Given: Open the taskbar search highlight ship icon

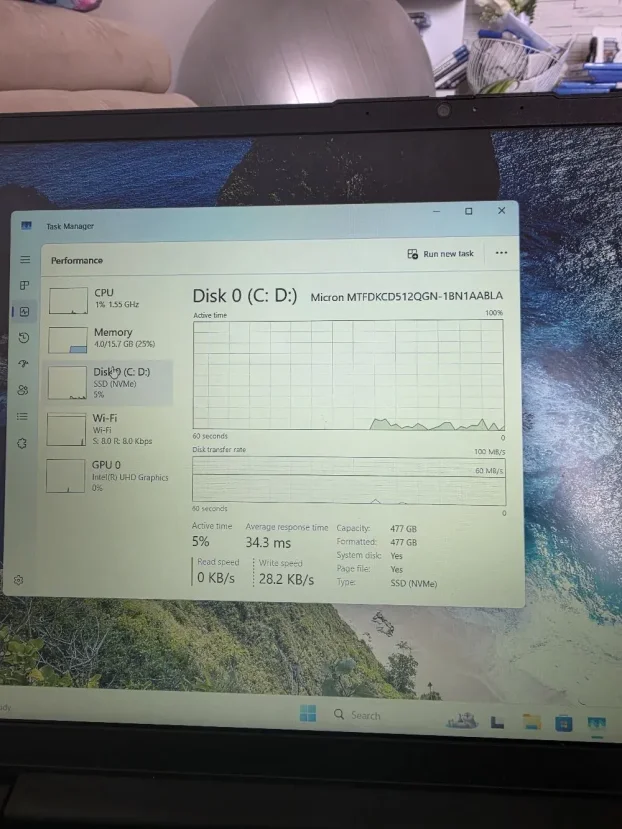Looking at the screenshot, I should pos(462,720).
